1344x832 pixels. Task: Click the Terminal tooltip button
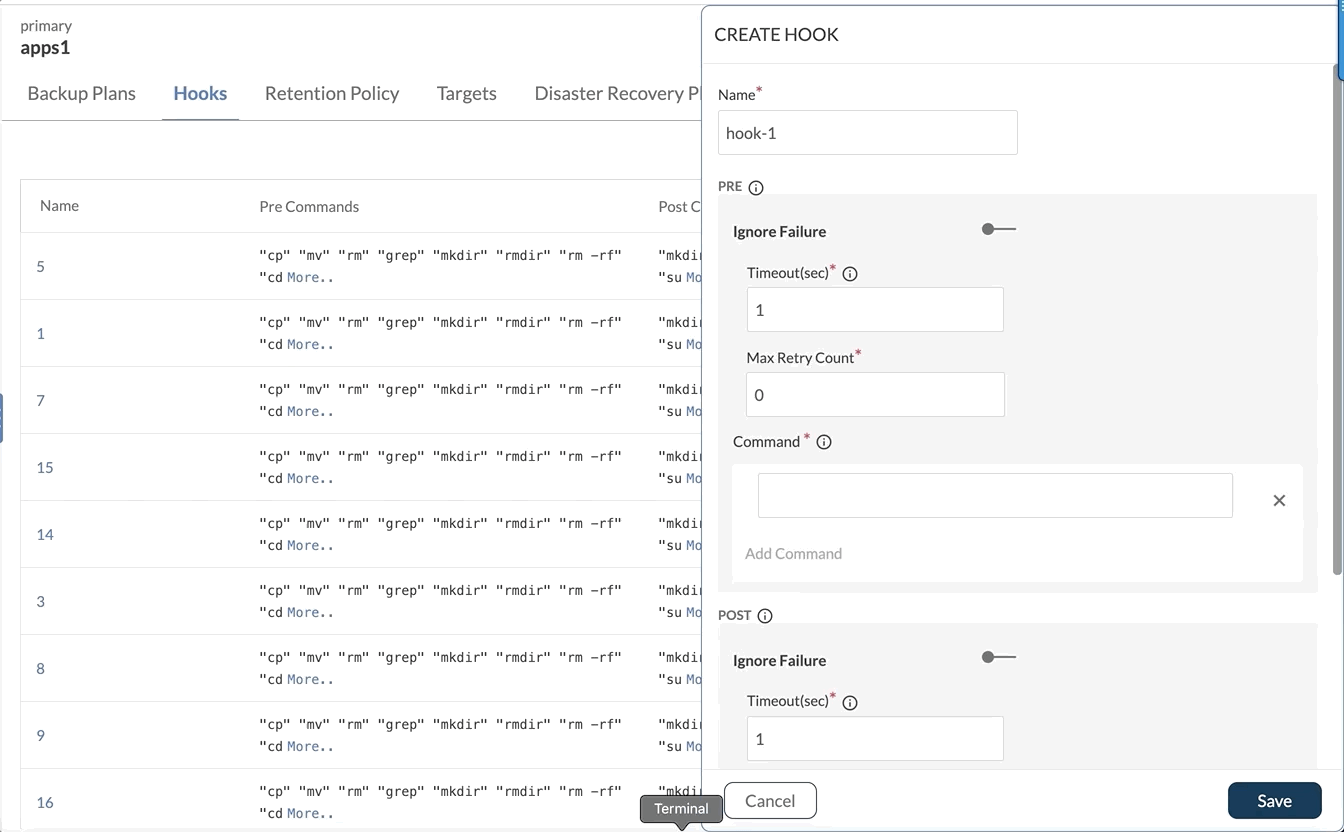click(x=681, y=808)
